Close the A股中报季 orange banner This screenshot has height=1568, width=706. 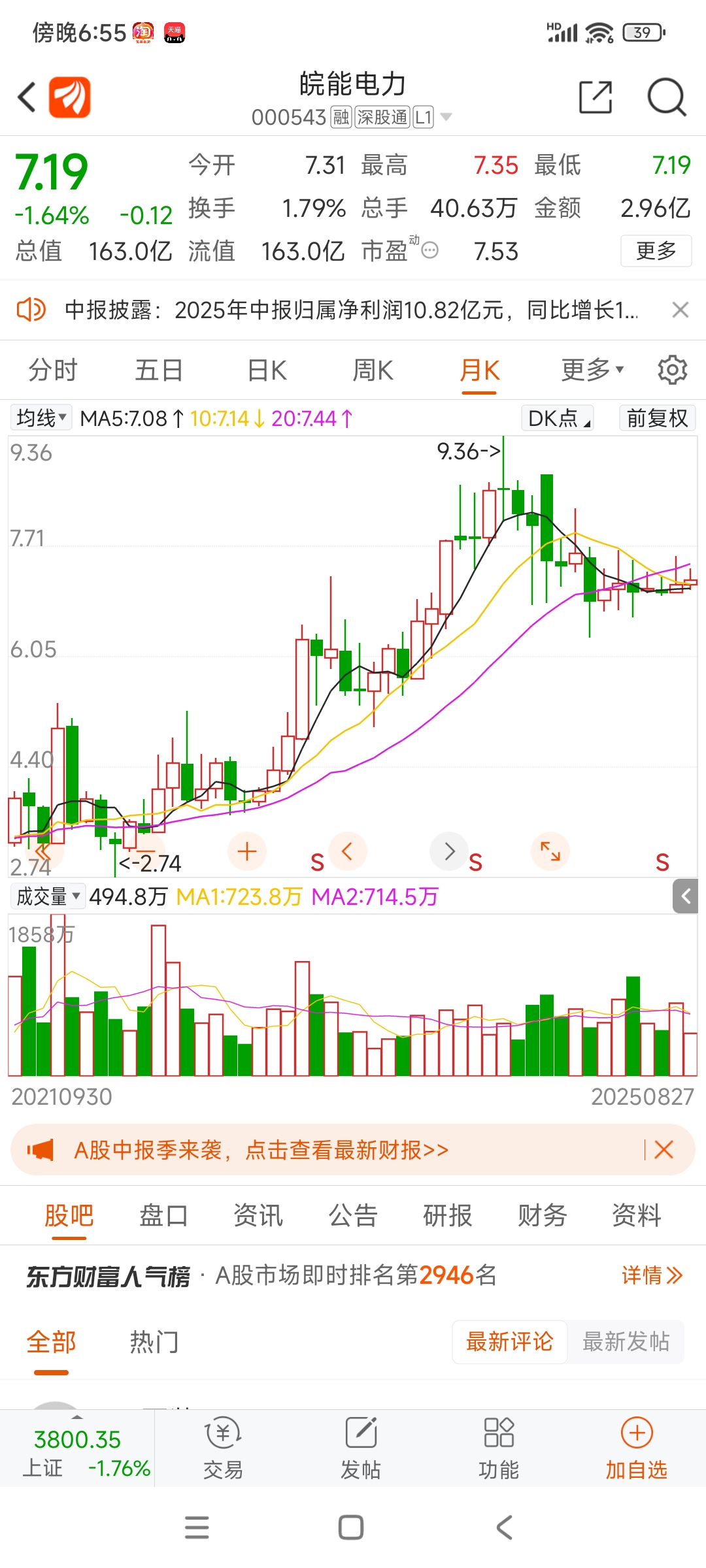664,1150
